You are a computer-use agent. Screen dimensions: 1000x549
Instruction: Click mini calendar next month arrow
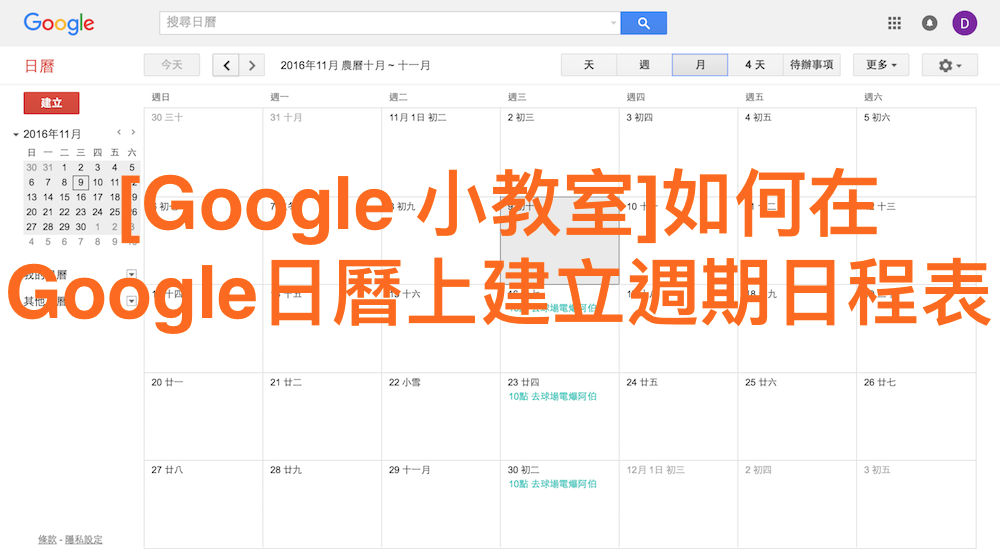point(134,132)
